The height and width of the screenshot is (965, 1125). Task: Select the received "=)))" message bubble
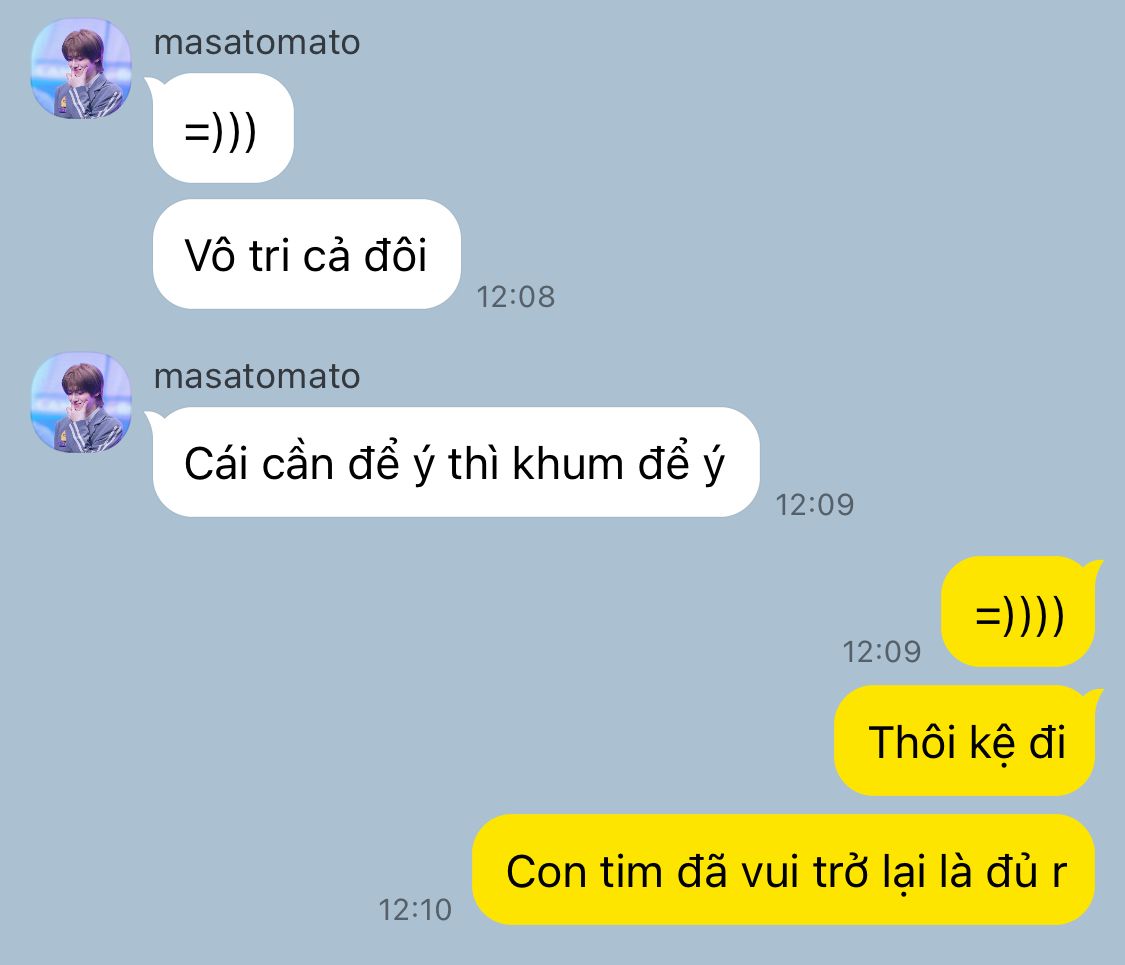click(x=222, y=128)
